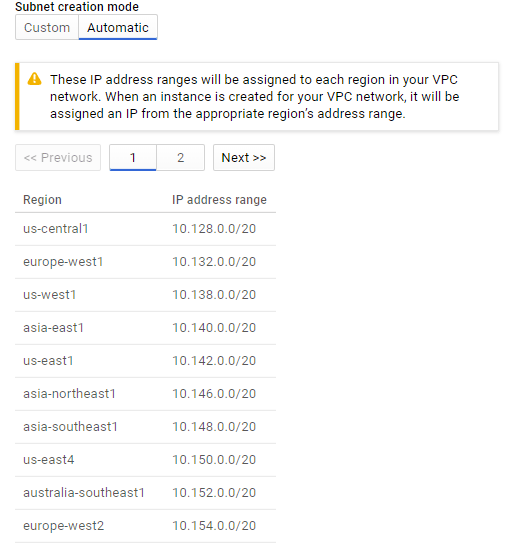Screen dimensions: 513x552
Task: Go to page 2 of regions
Action: 180,158
